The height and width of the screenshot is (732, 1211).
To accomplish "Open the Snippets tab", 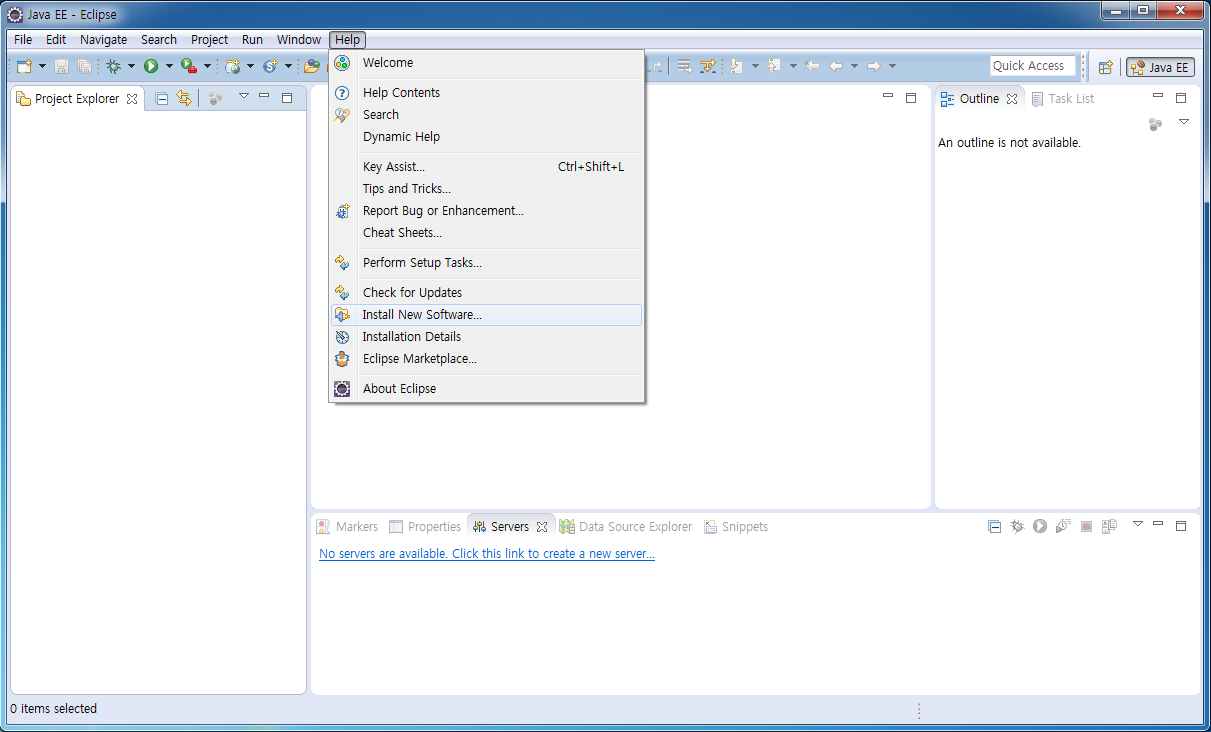I will tap(736, 527).
